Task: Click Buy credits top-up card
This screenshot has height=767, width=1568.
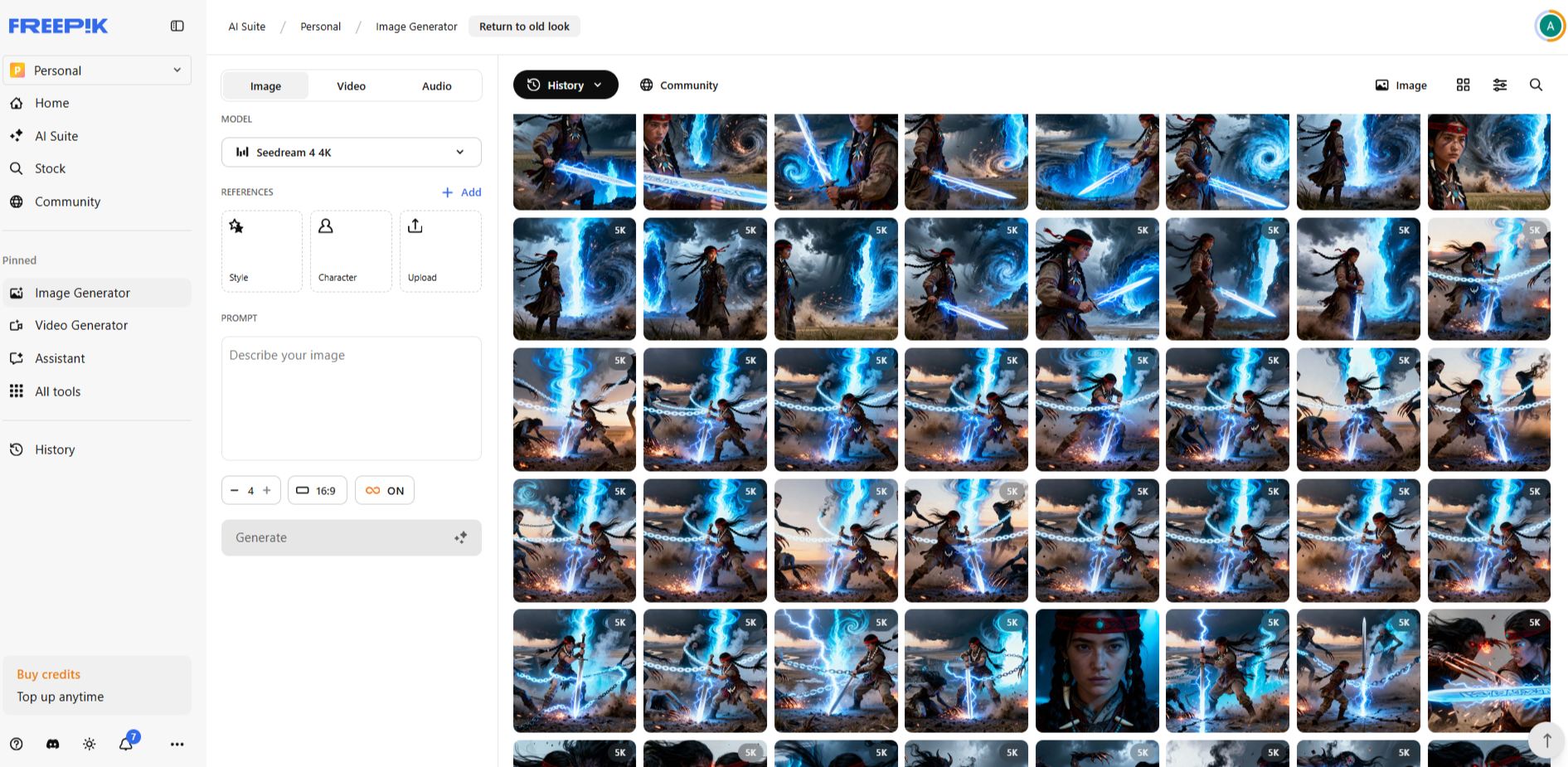Action: (97, 686)
